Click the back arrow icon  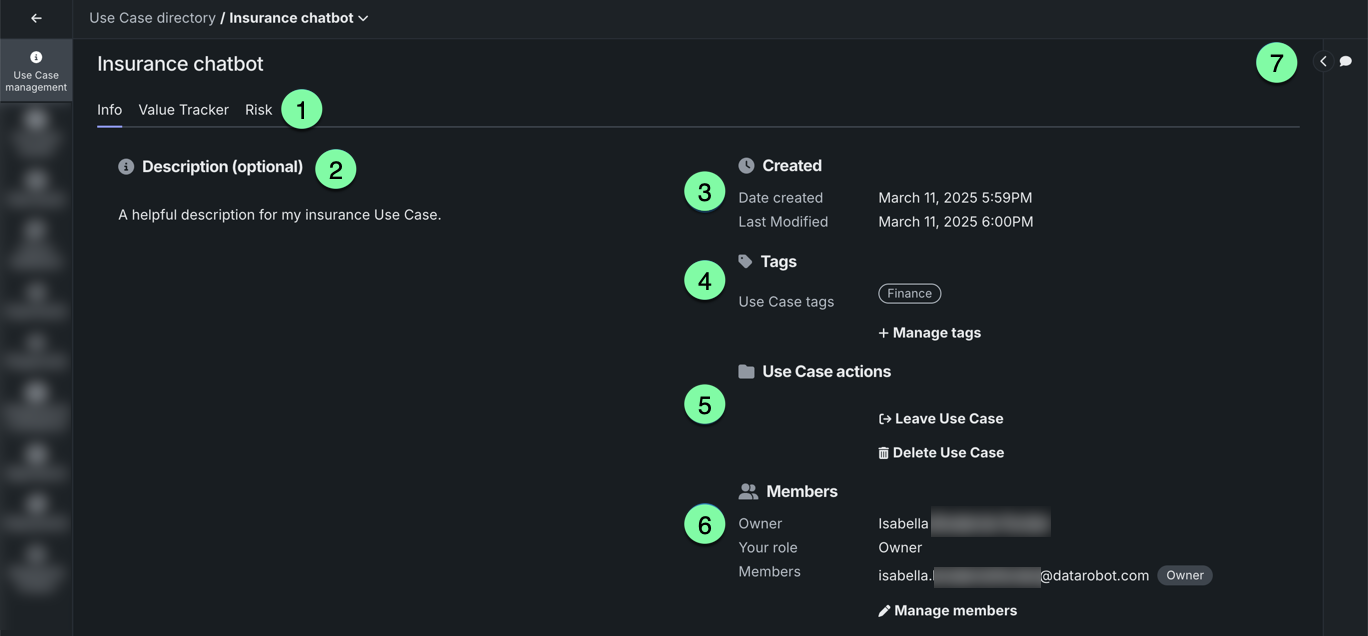pyautogui.click(x=36, y=18)
